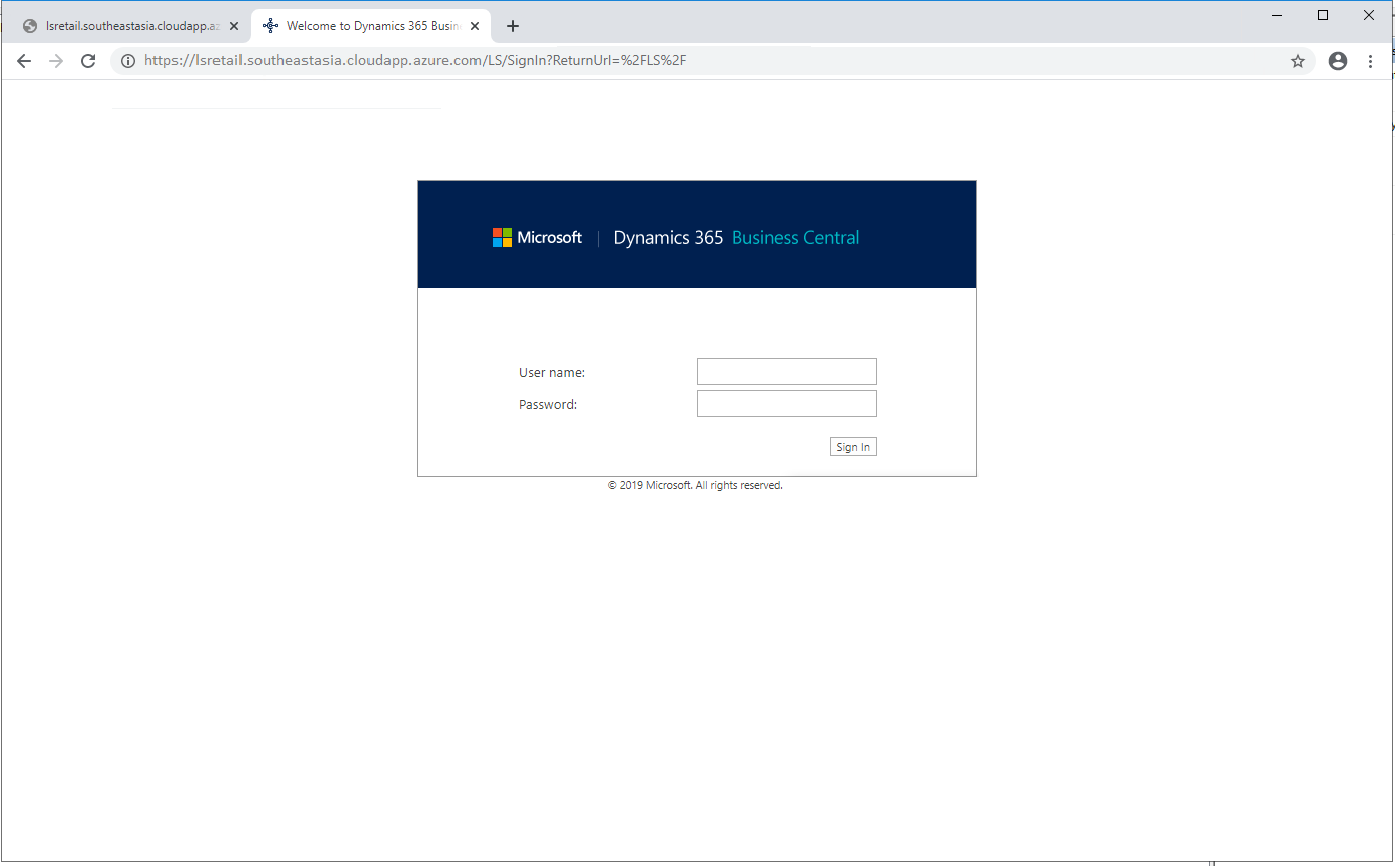Close the lsretail.southeastasia tab
The height and width of the screenshot is (866, 1395).
[234, 26]
